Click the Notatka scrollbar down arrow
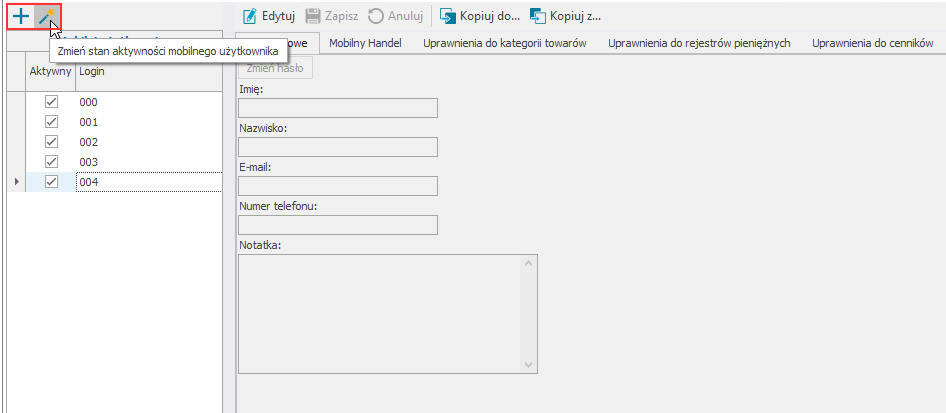Image resolution: width=946 pixels, height=413 pixels. 529,366
